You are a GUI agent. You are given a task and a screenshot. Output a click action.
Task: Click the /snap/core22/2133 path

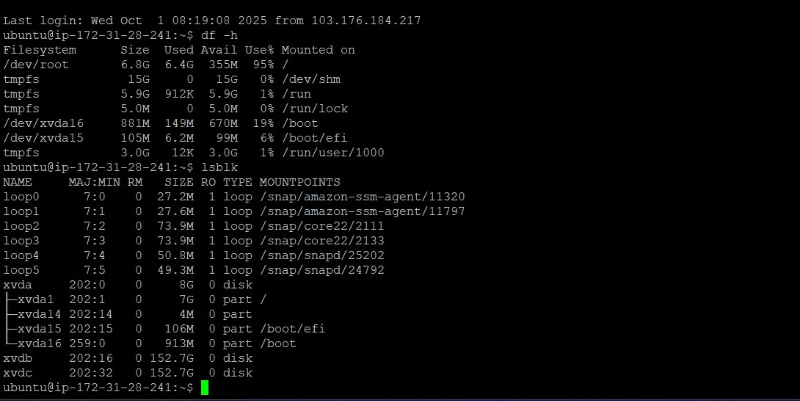pos(326,240)
